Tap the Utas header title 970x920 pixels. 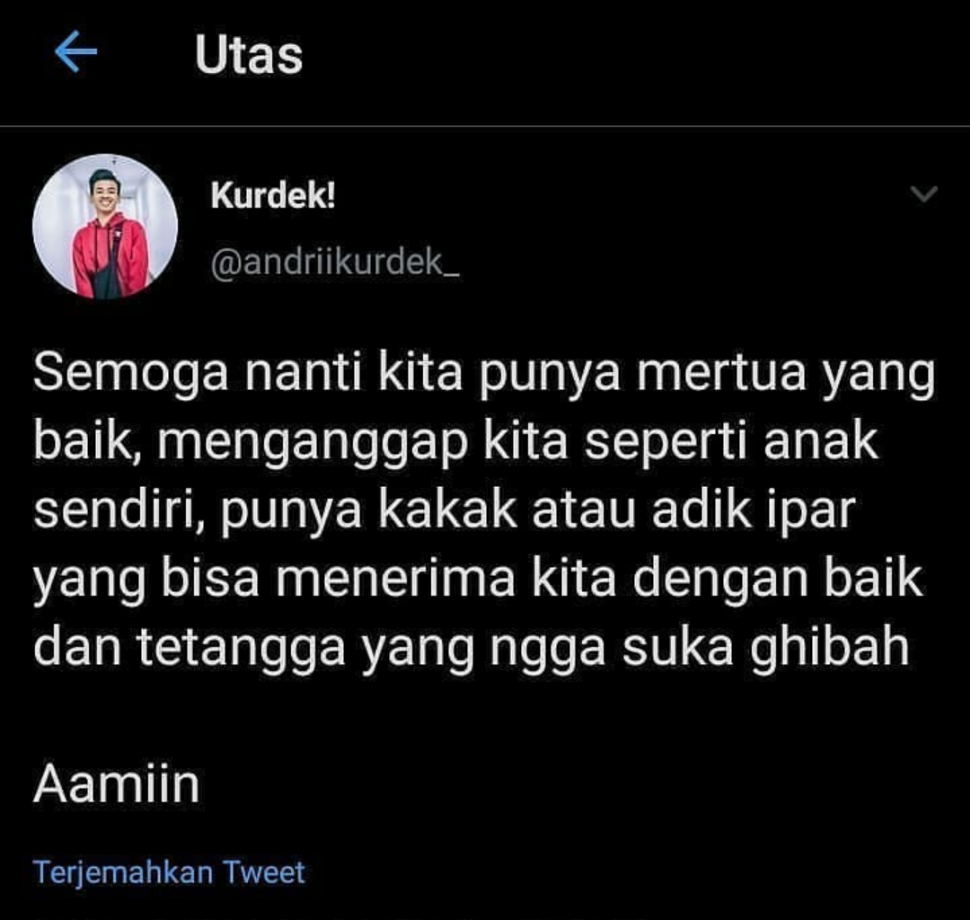(249, 55)
